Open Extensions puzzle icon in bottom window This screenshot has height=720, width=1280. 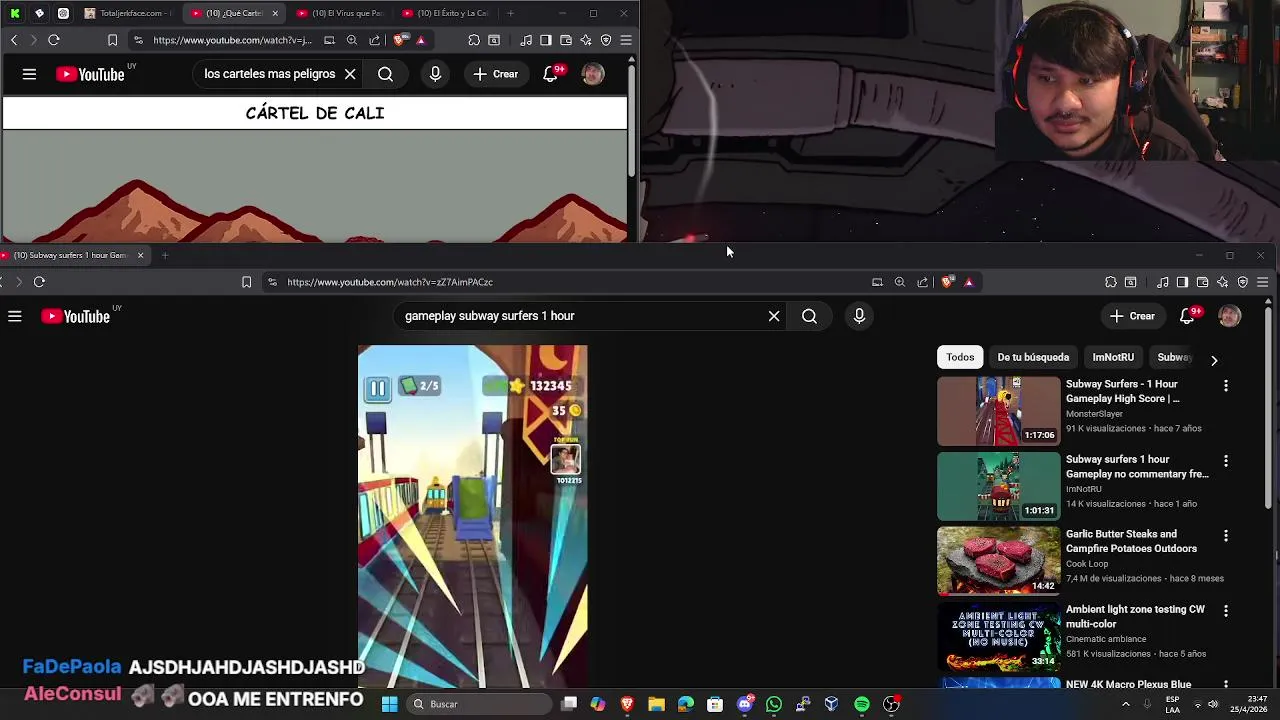(1111, 282)
